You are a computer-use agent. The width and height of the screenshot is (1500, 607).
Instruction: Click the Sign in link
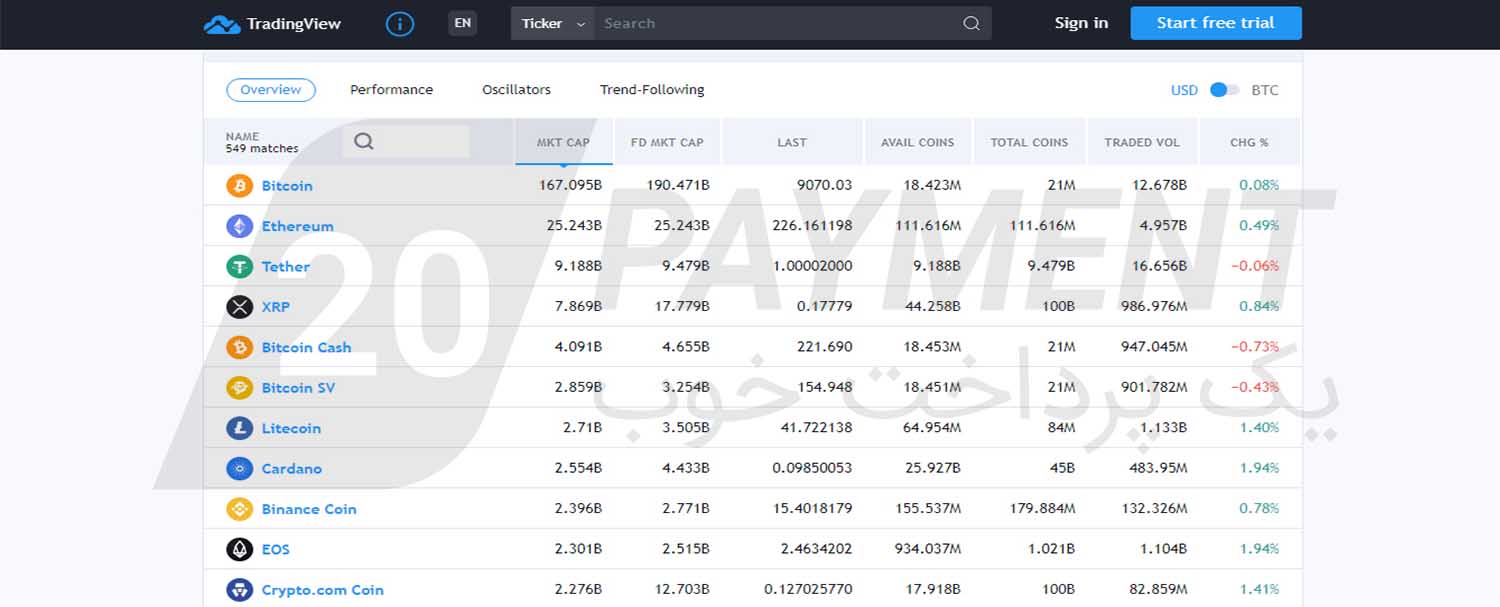pos(1081,23)
